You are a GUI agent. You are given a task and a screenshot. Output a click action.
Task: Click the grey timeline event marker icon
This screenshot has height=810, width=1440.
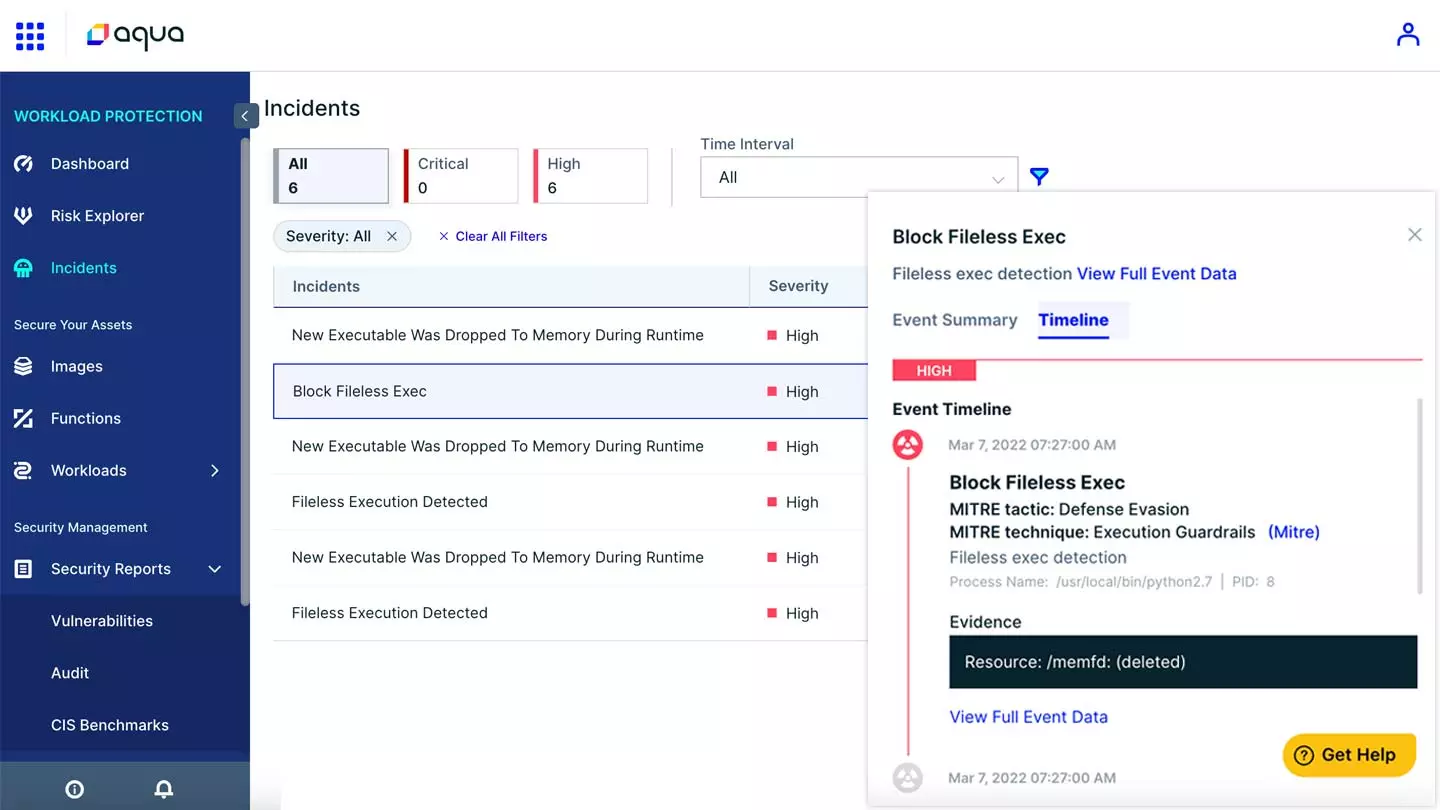(907, 777)
